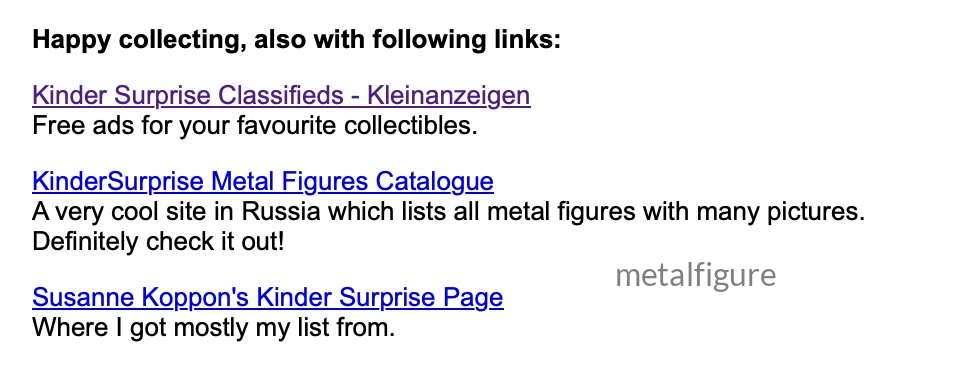Click "Free ads for your favourite collectibles" text
972x366 pixels.
pyautogui.click(x=255, y=126)
